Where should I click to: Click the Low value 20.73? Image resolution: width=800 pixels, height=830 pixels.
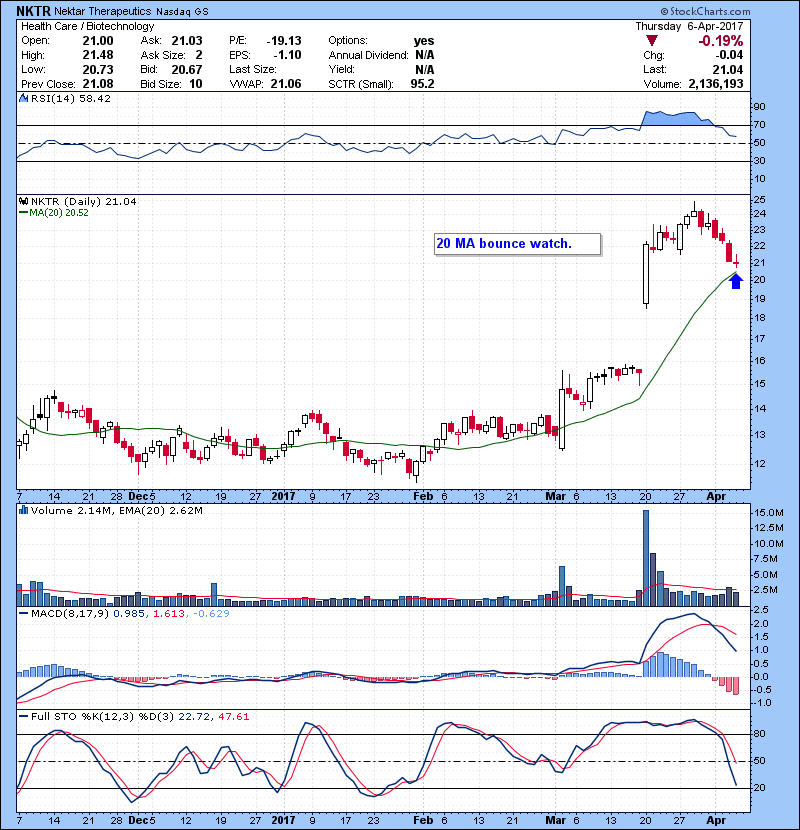coord(97,69)
